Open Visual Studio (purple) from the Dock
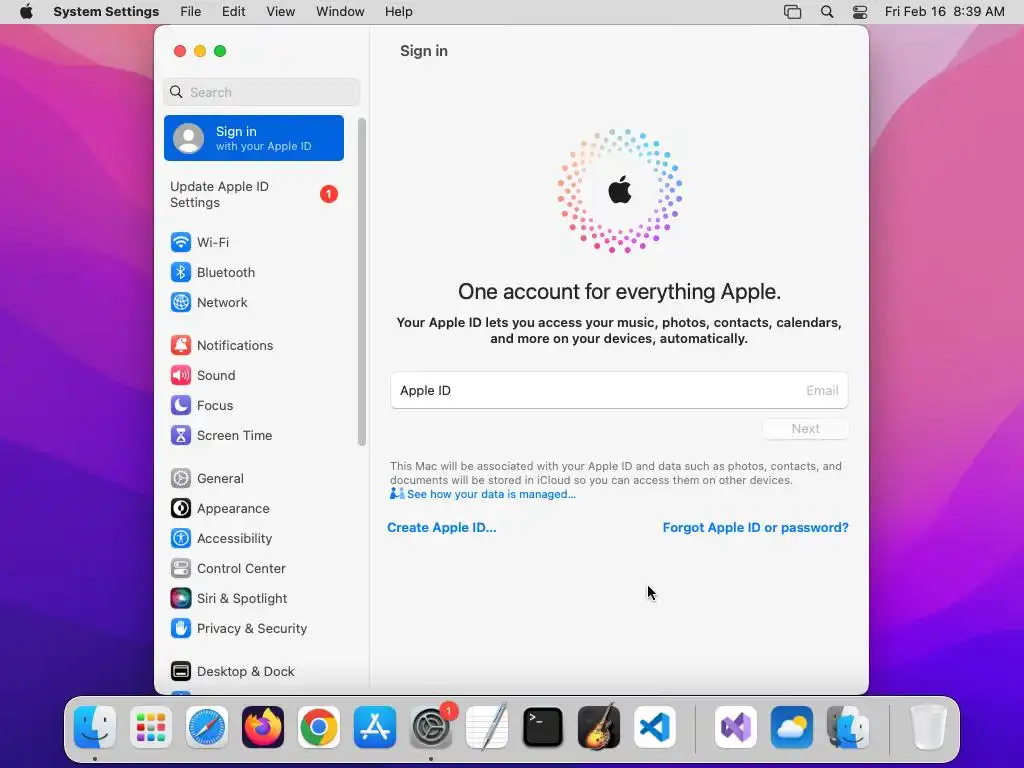 pos(736,727)
